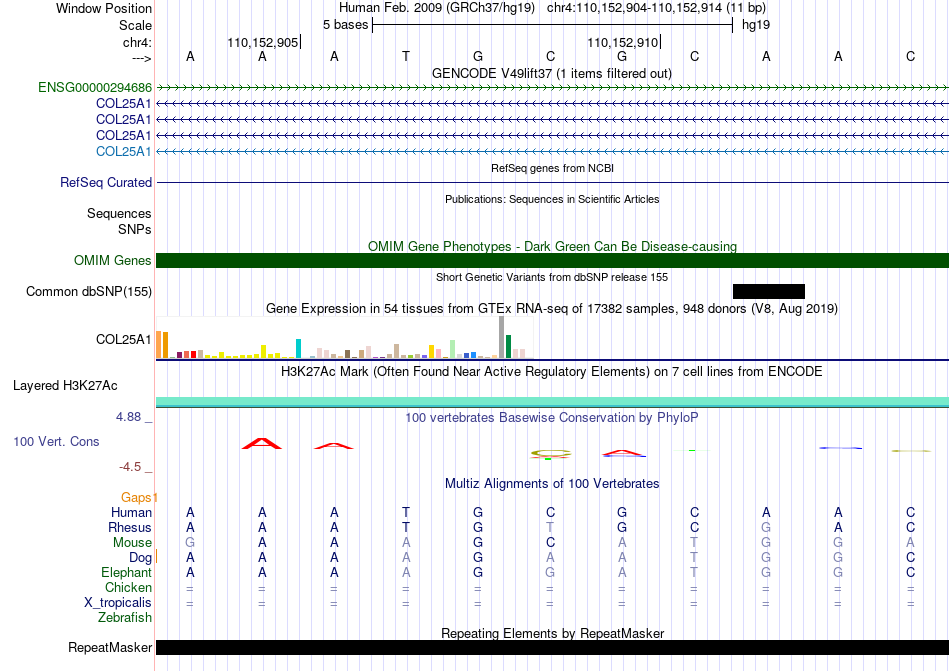This screenshot has height=671, width=950.
Task: Open the light blue COL25A1 transcript label
Action: pyautogui.click(x=124, y=151)
